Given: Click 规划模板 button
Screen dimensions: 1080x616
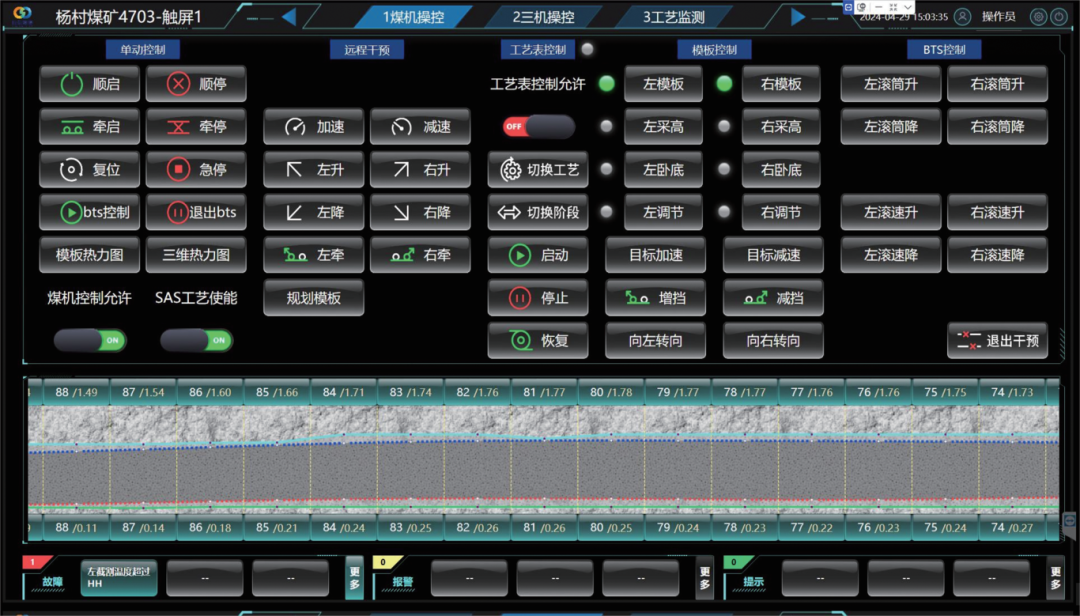Looking at the screenshot, I should tap(313, 298).
